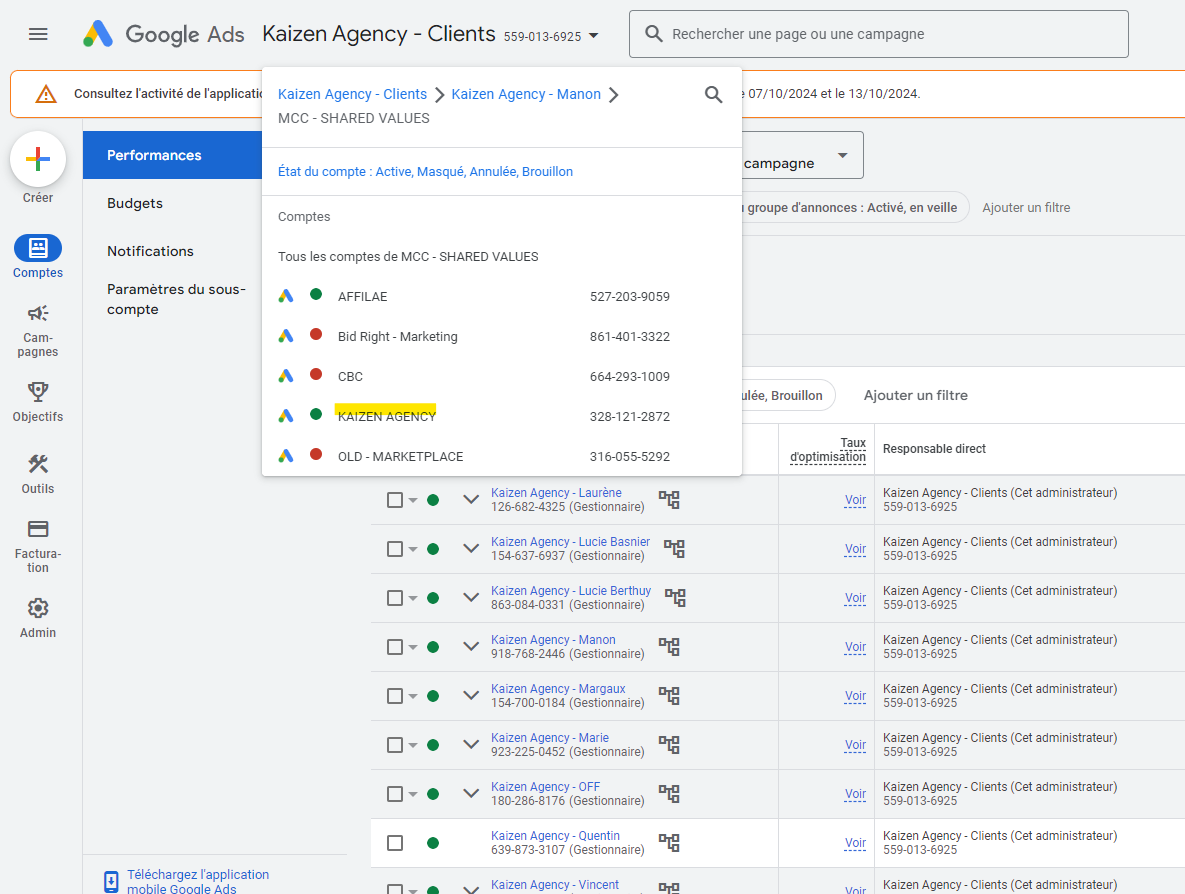Click row dropdown arrow beside Laurène checkbox
1185x894 pixels.
[413, 500]
